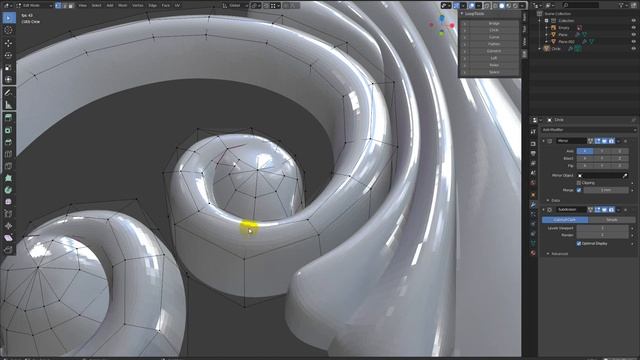Hide the Plane.002 object in outliner

(x=633, y=42)
